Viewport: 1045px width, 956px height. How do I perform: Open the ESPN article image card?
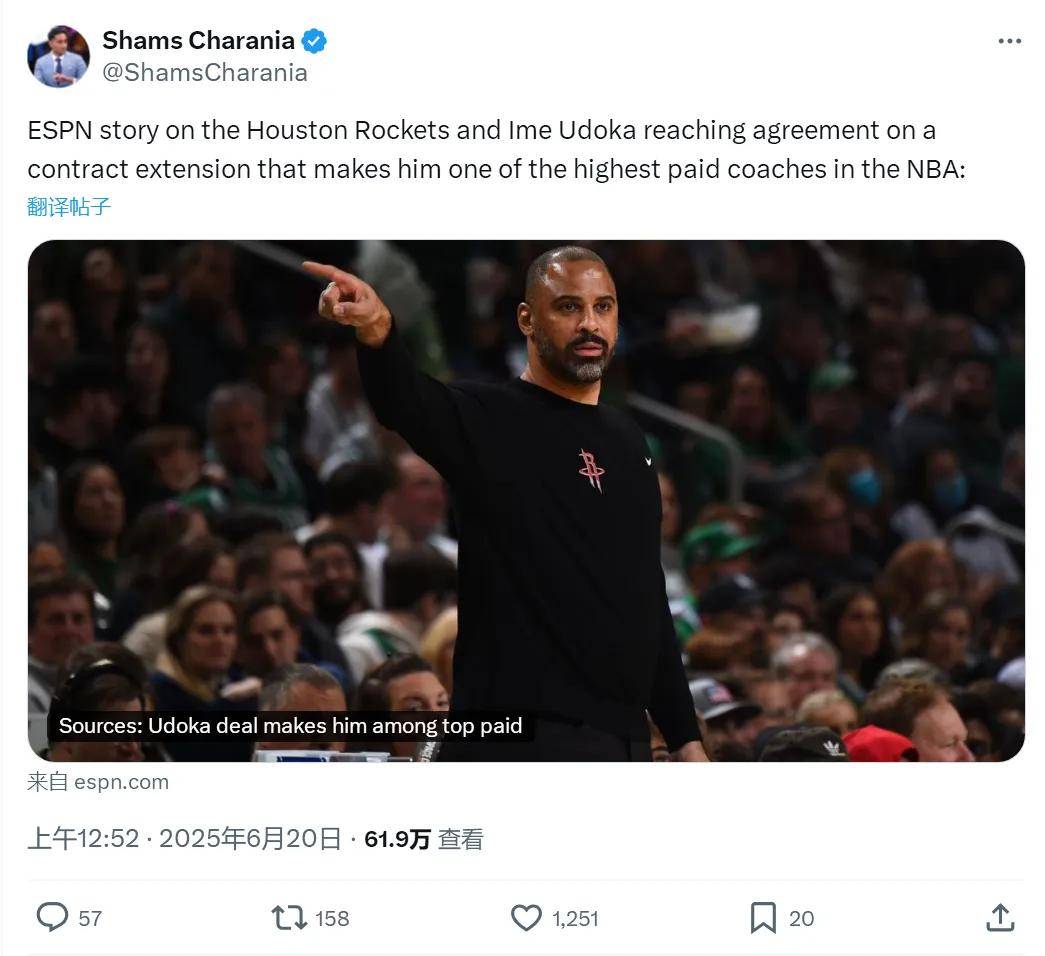526,501
